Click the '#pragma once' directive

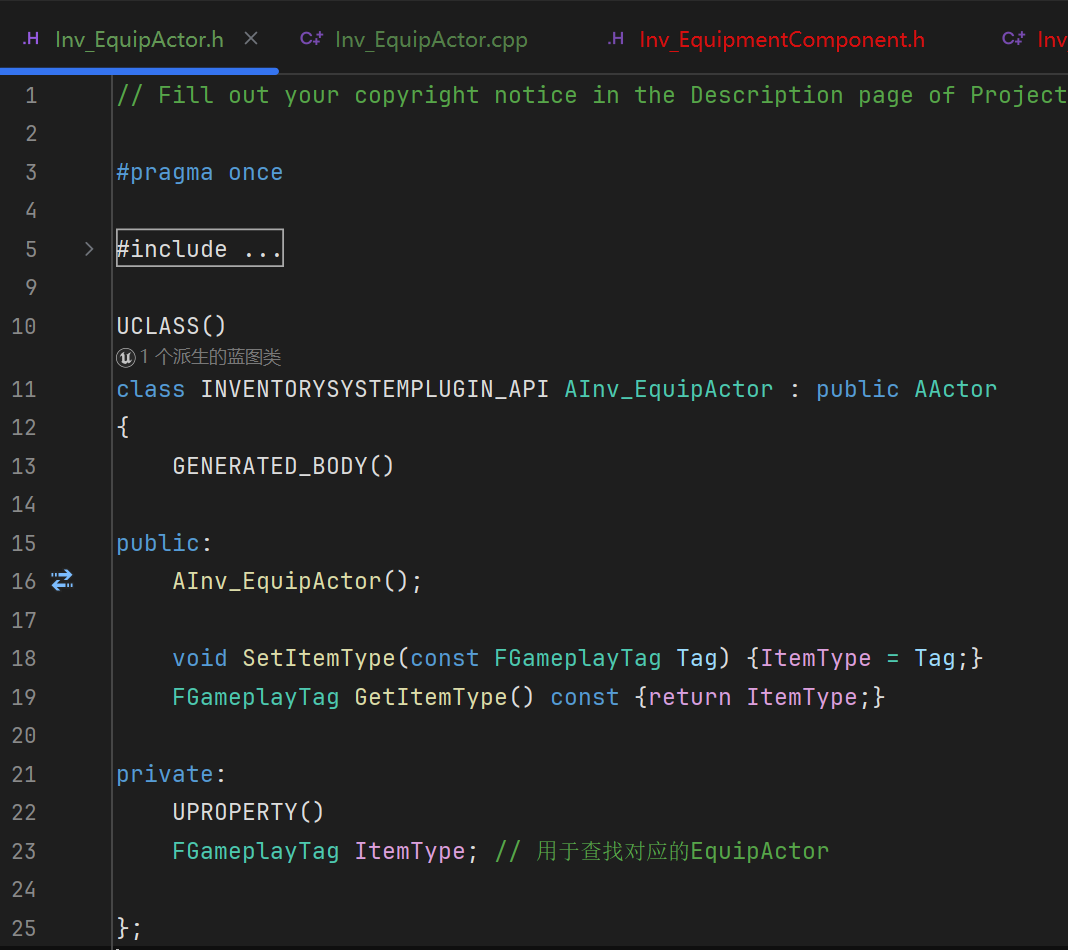click(x=200, y=172)
